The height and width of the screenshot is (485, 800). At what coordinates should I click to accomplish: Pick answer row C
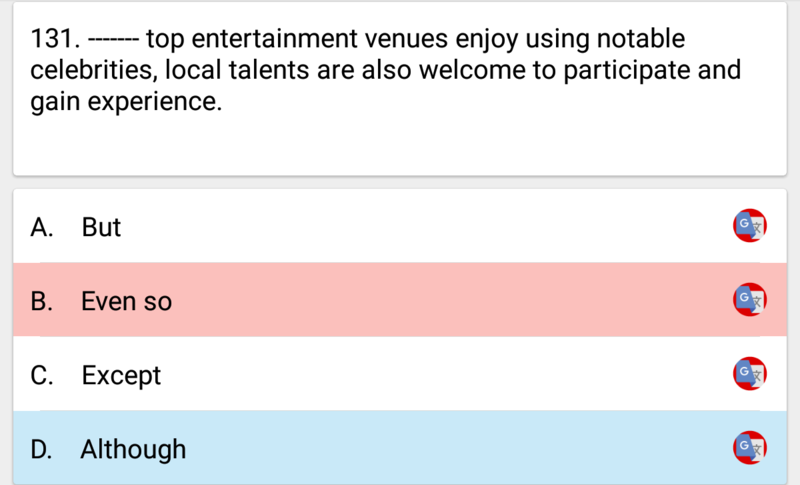coord(400,374)
